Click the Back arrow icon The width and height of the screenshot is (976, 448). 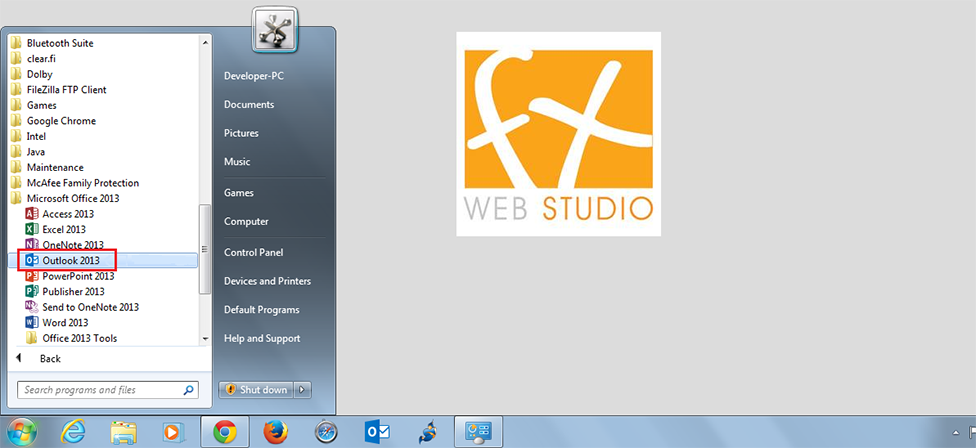(x=19, y=358)
